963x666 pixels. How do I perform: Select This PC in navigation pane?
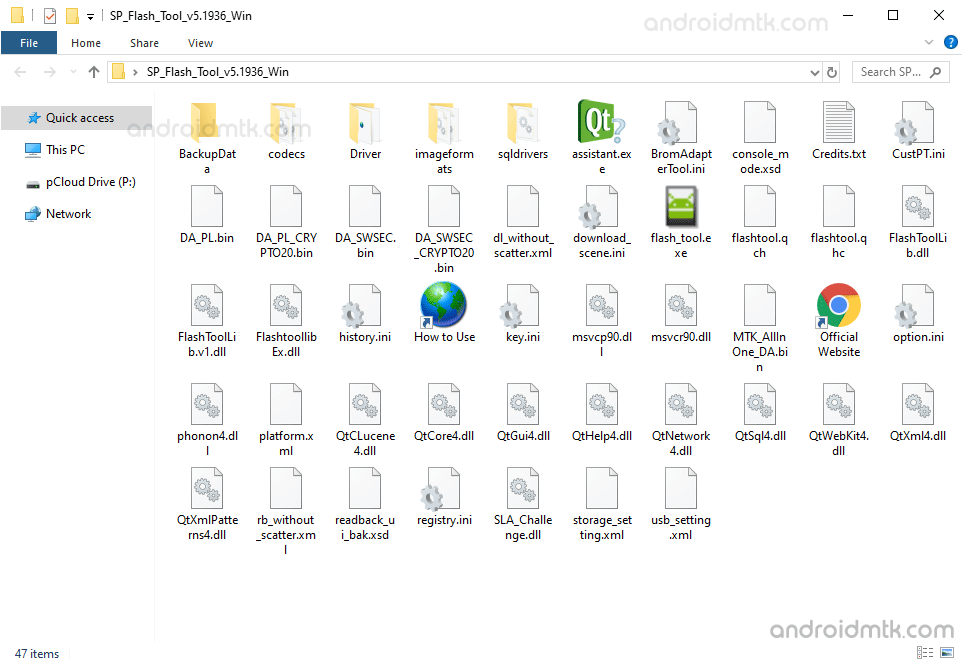tap(66, 149)
